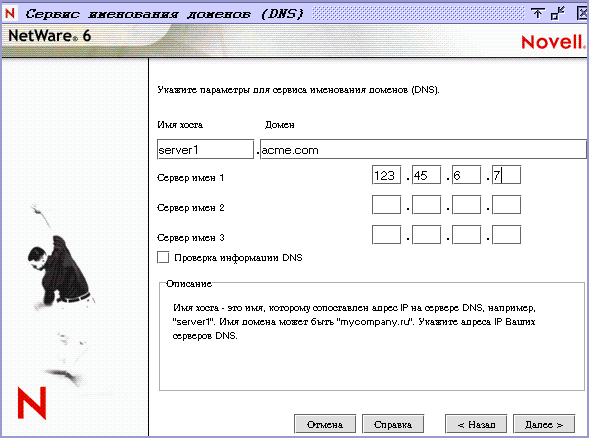Click the NetWare 6 banner logo
Viewport: 589px width, 438px height.
(x=50, y=36)
